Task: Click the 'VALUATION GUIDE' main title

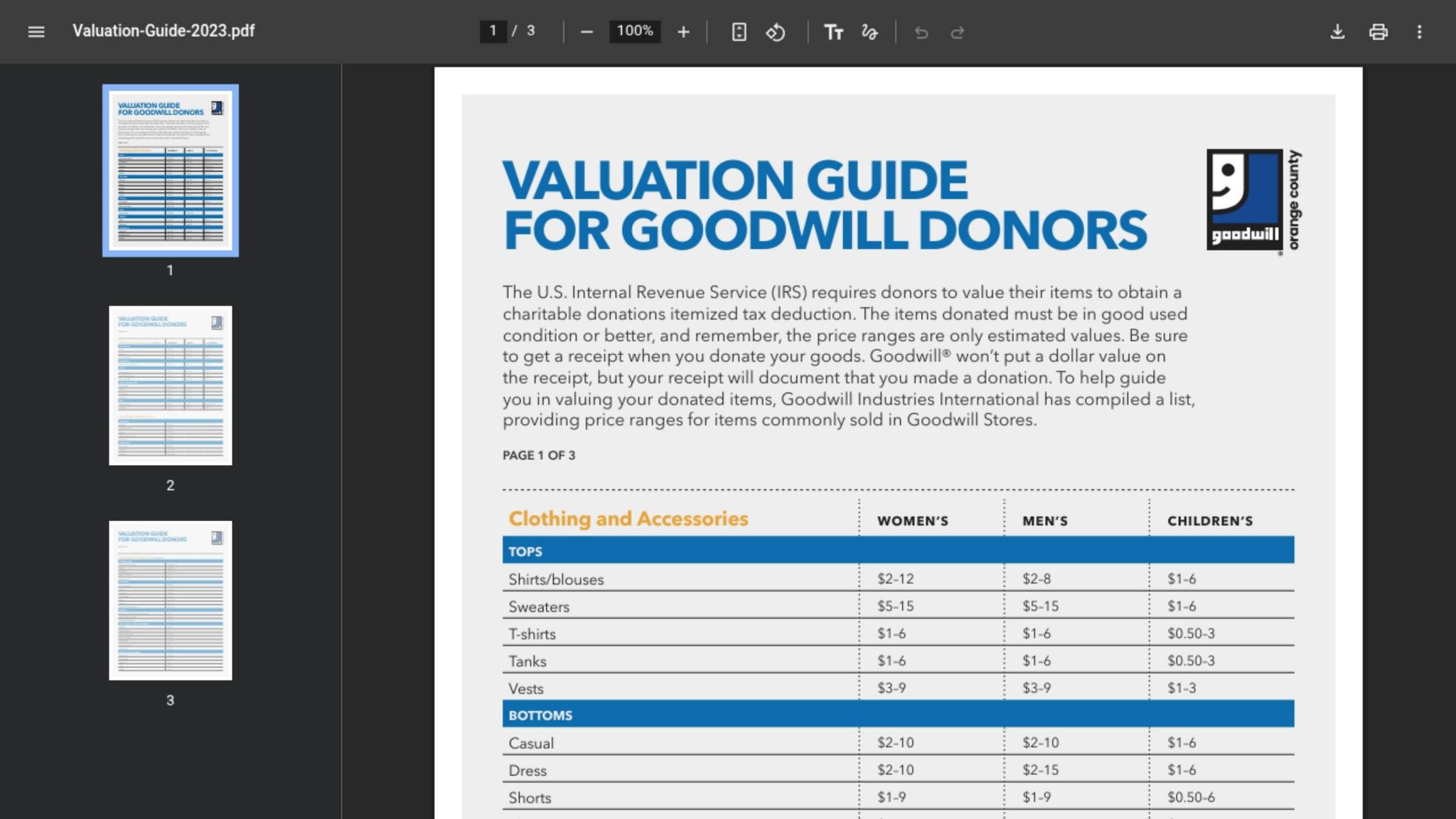Action: 735,179
